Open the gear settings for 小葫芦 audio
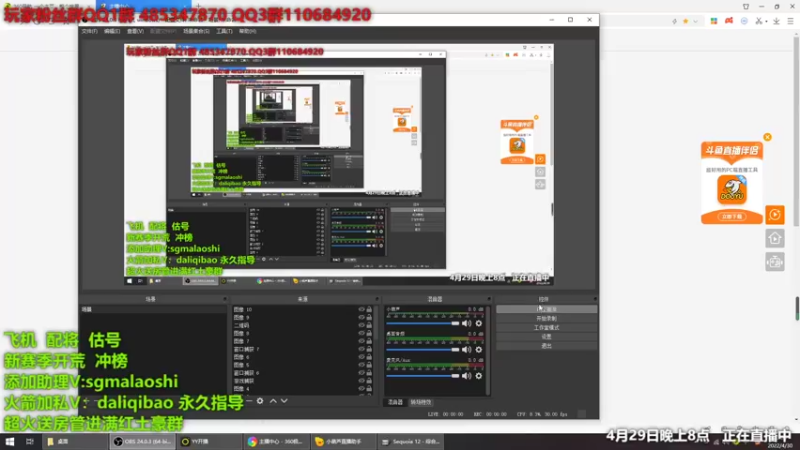The width and height of the screenshot is (800, 450). coord(479,323)
